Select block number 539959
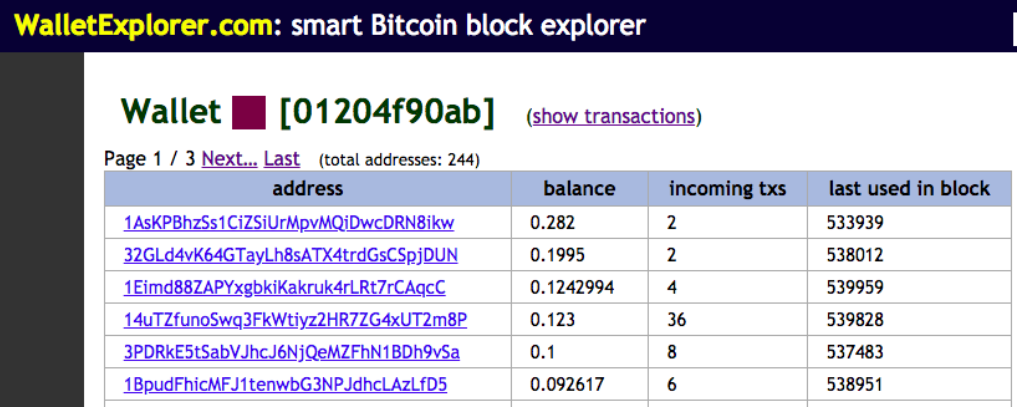 [855, 288]
